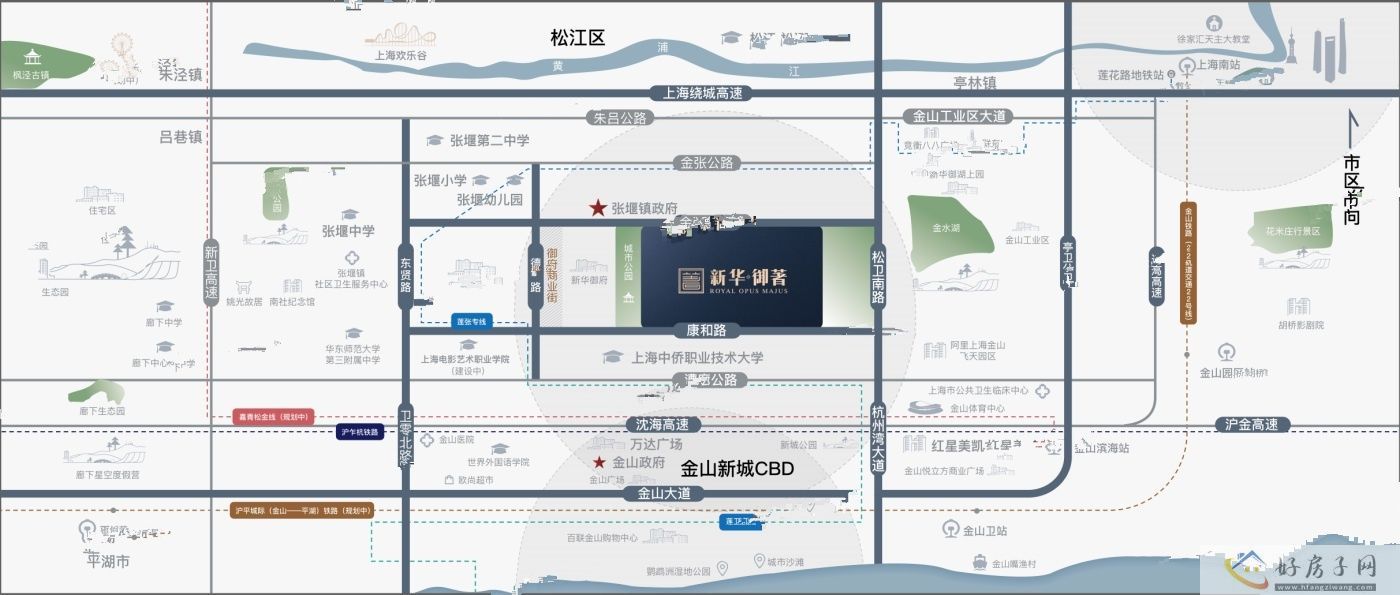Click the red 嘉青松金线 planned line tag
Image resolution: width=1400 pixels, height=595 pixels.
275,415
